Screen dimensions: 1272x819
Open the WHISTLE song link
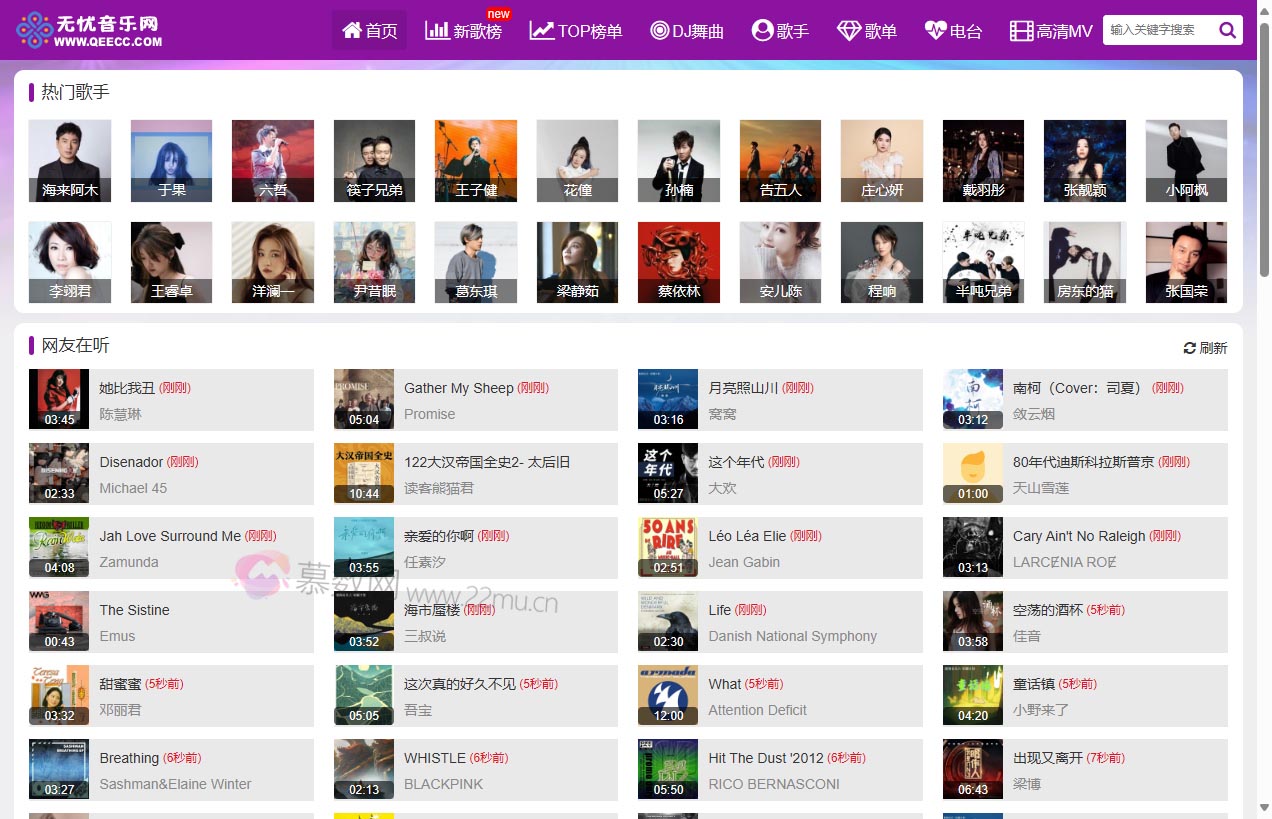[434, 758]
